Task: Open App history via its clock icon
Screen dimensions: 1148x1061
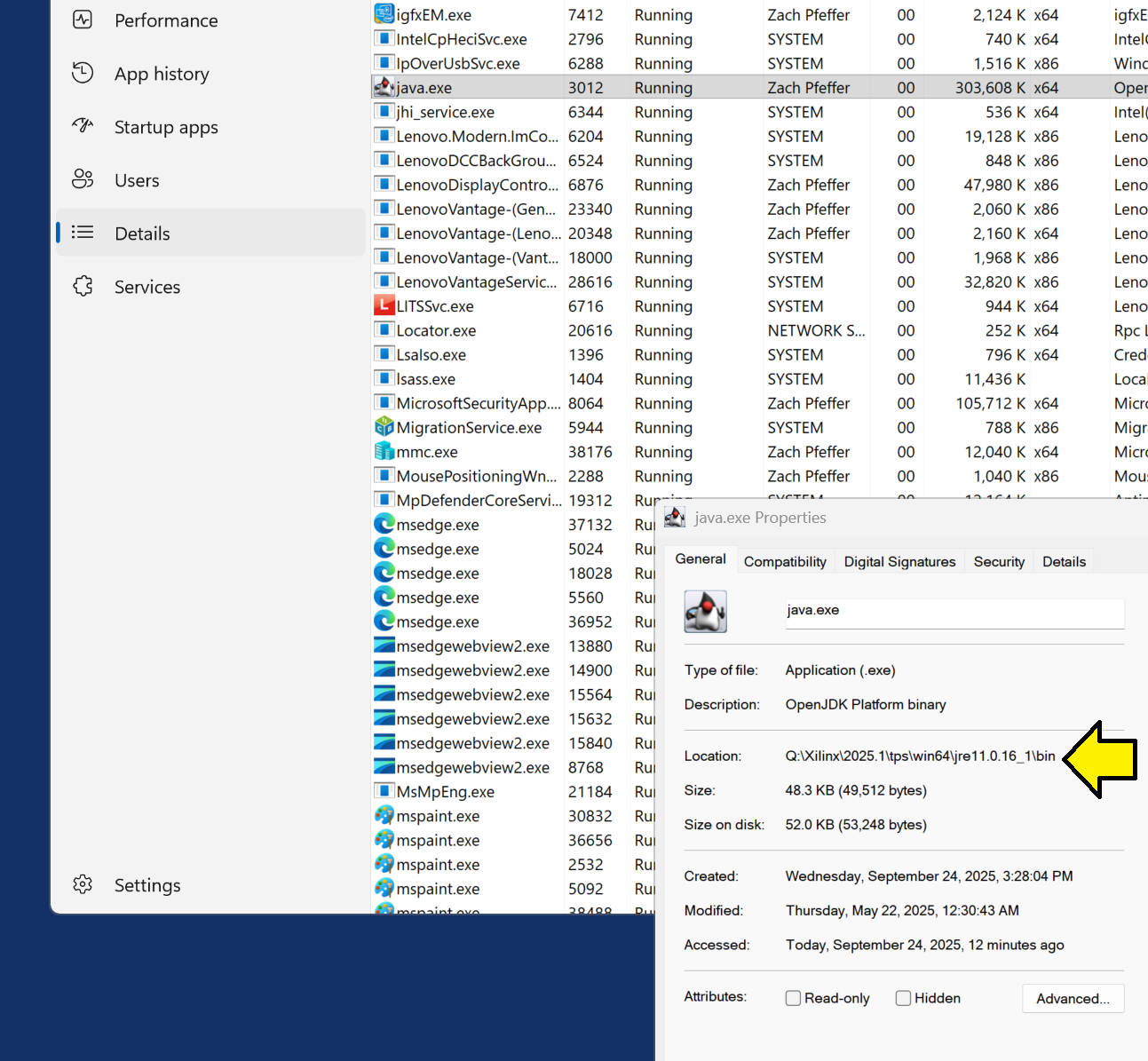Action: [x=83, y=74]
